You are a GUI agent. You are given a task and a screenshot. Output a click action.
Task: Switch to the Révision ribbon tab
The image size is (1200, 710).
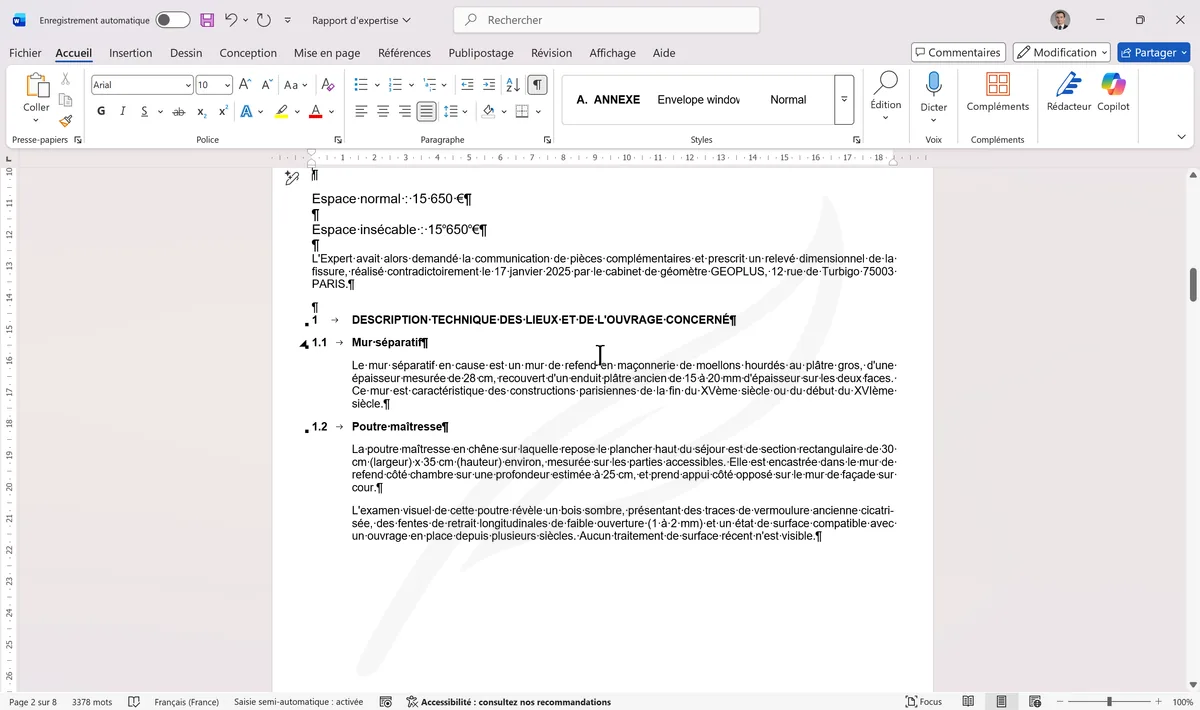pos(551,53)
